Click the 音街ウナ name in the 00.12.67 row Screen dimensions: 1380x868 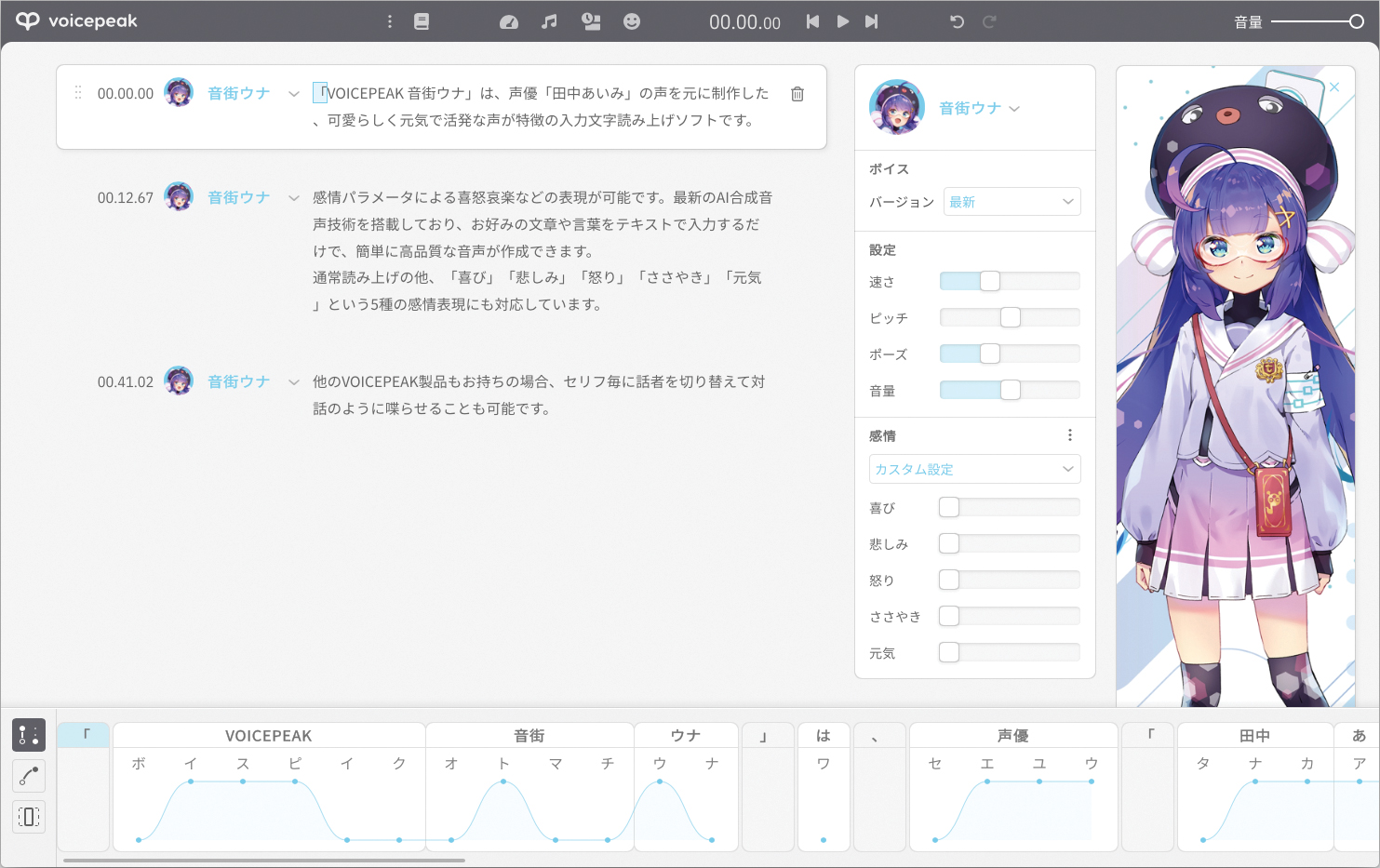coord(239,197)
